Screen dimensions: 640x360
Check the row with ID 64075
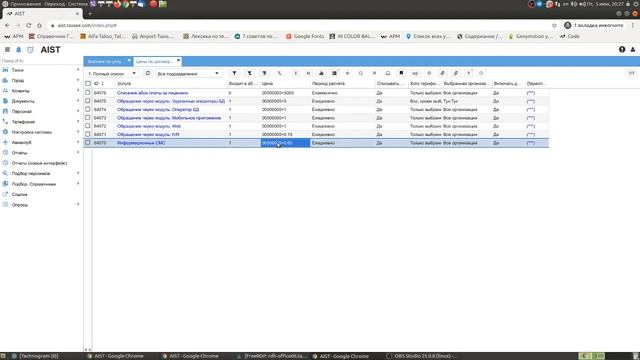click(88, 101)
